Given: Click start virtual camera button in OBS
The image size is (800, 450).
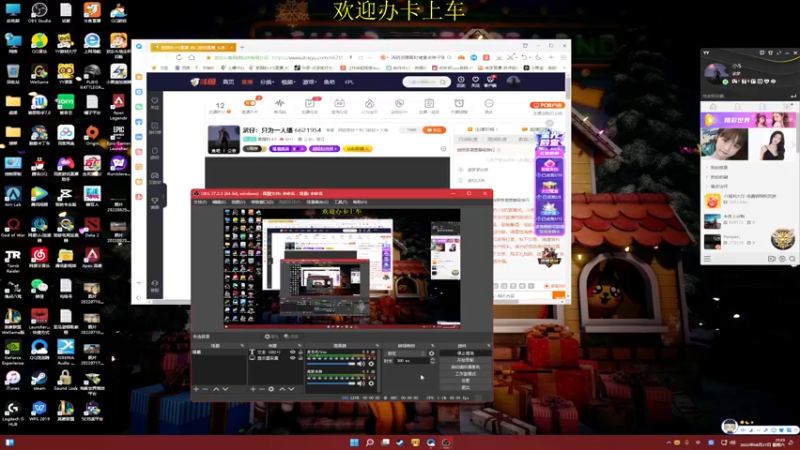Looking at the screenshot, I should point(465,367).
